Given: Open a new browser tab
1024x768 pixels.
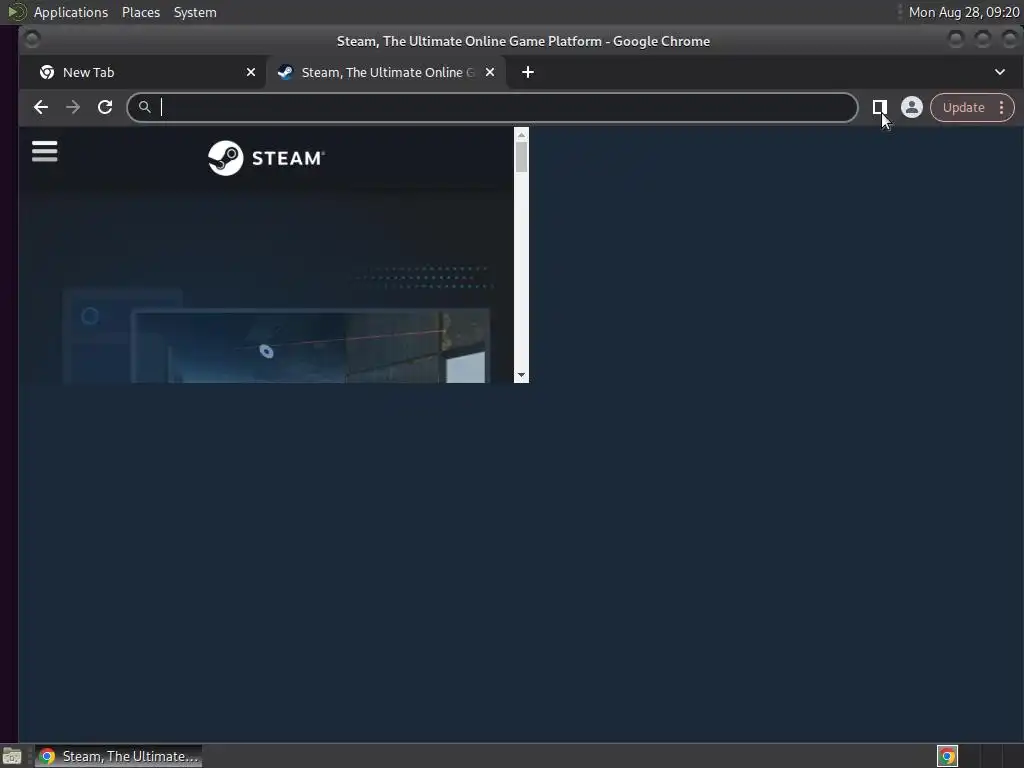Looking at the screenshot, I should pos(528,72).
